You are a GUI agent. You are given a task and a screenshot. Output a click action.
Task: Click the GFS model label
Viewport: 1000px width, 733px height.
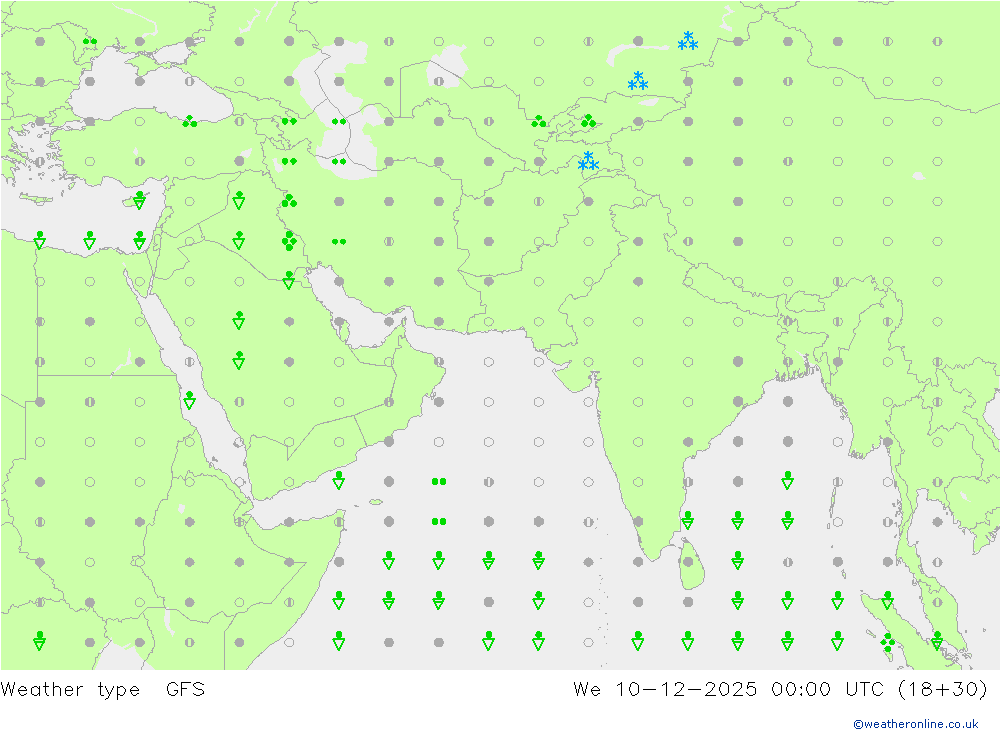[185, 689]
